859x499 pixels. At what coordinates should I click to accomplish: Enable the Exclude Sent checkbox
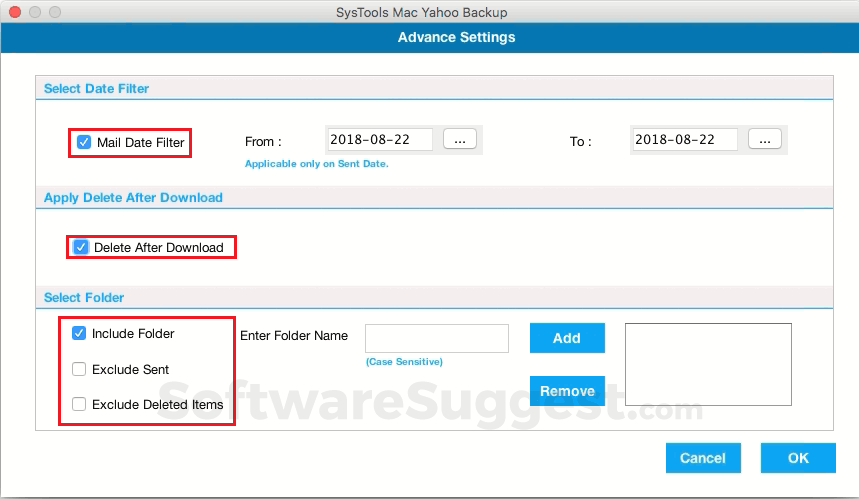coord(79,369)
